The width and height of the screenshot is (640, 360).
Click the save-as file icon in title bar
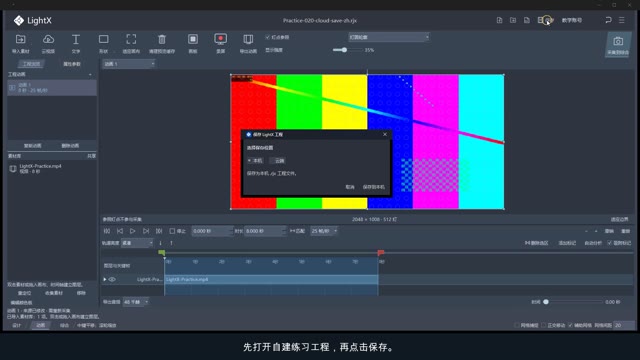tap(527, 20)
